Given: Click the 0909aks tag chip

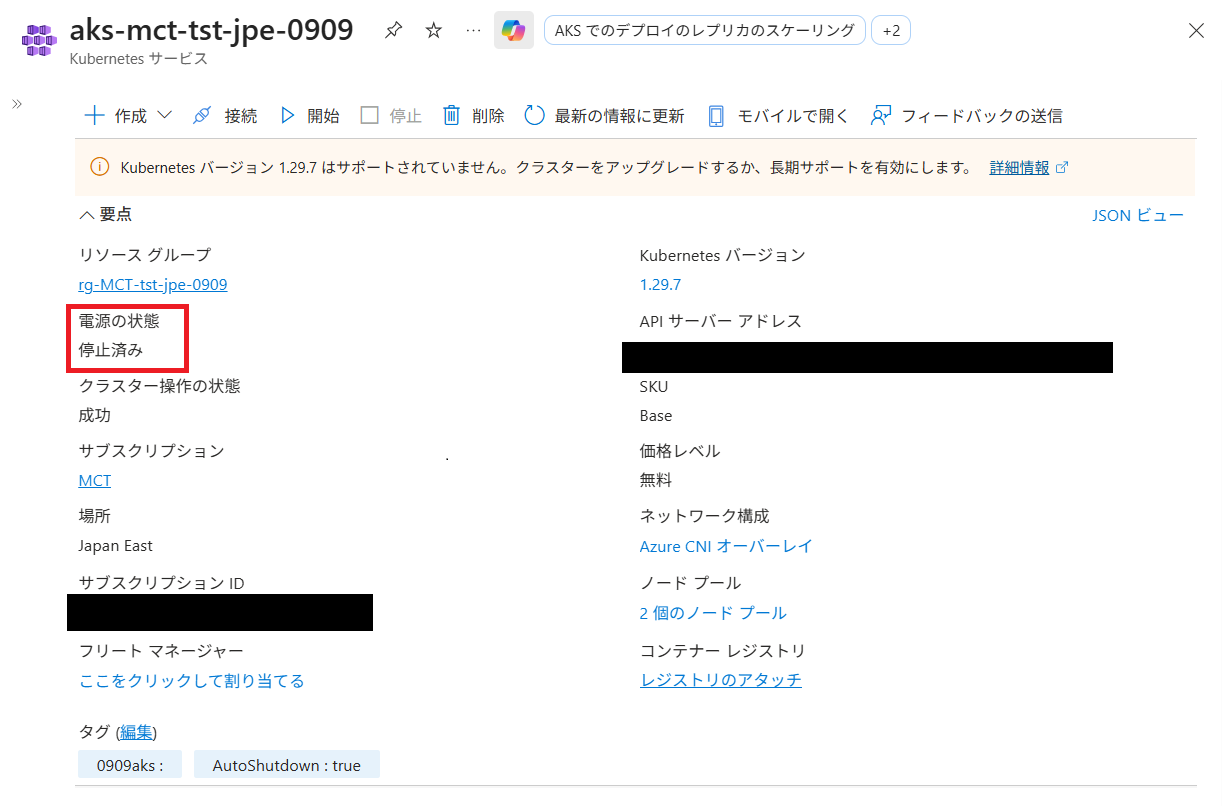Looking at the screenshot, I should tap(130, 765).
